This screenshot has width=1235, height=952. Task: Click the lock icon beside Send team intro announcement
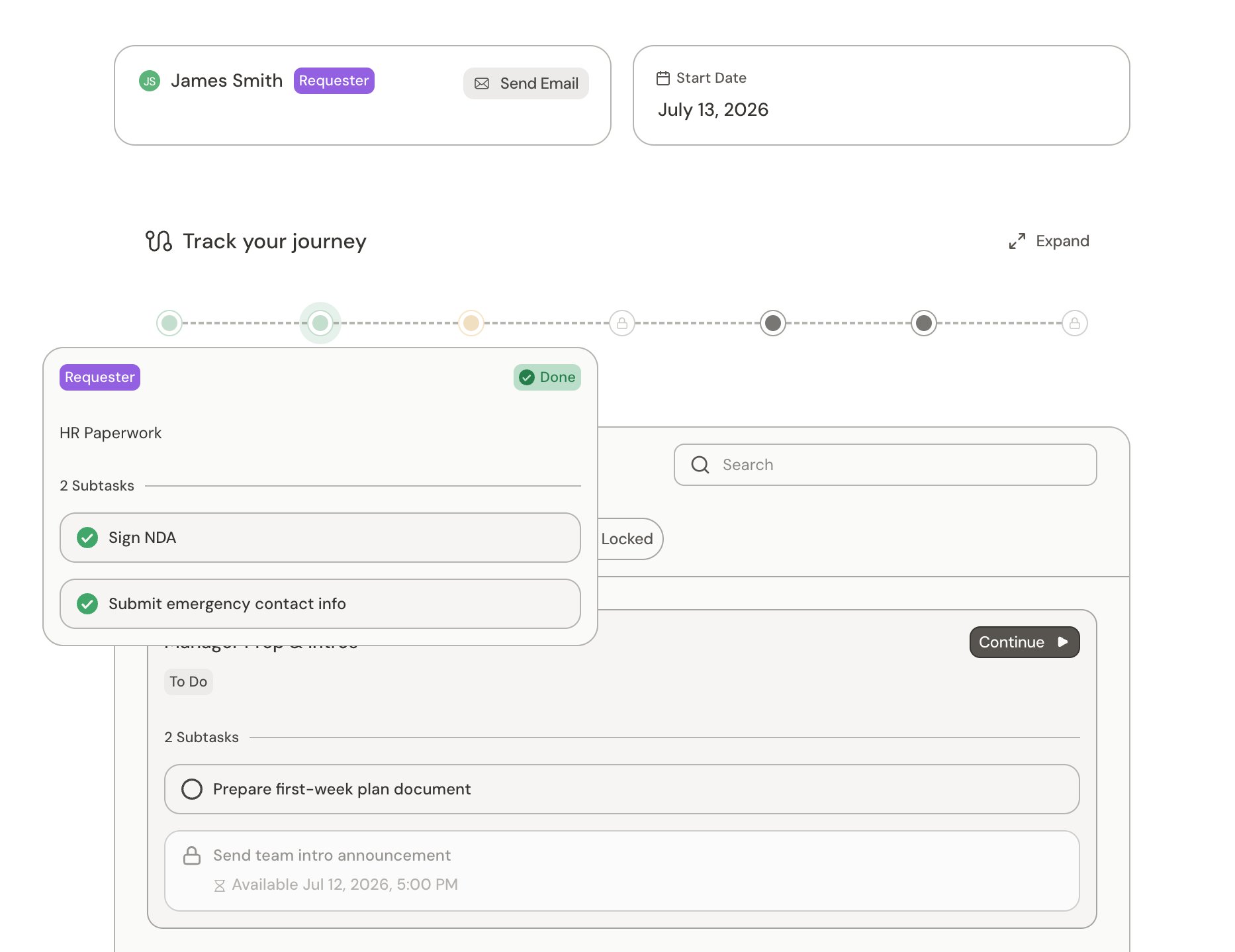(x=192, y=855)
